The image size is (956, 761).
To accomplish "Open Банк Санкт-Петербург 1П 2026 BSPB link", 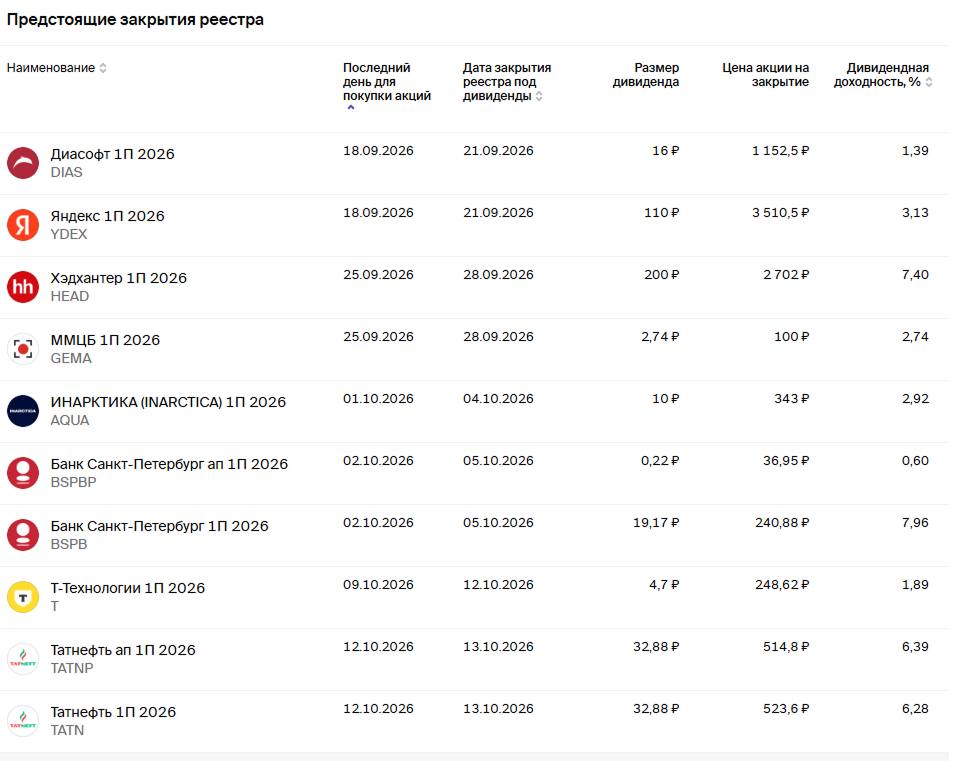I will (159, 526).
